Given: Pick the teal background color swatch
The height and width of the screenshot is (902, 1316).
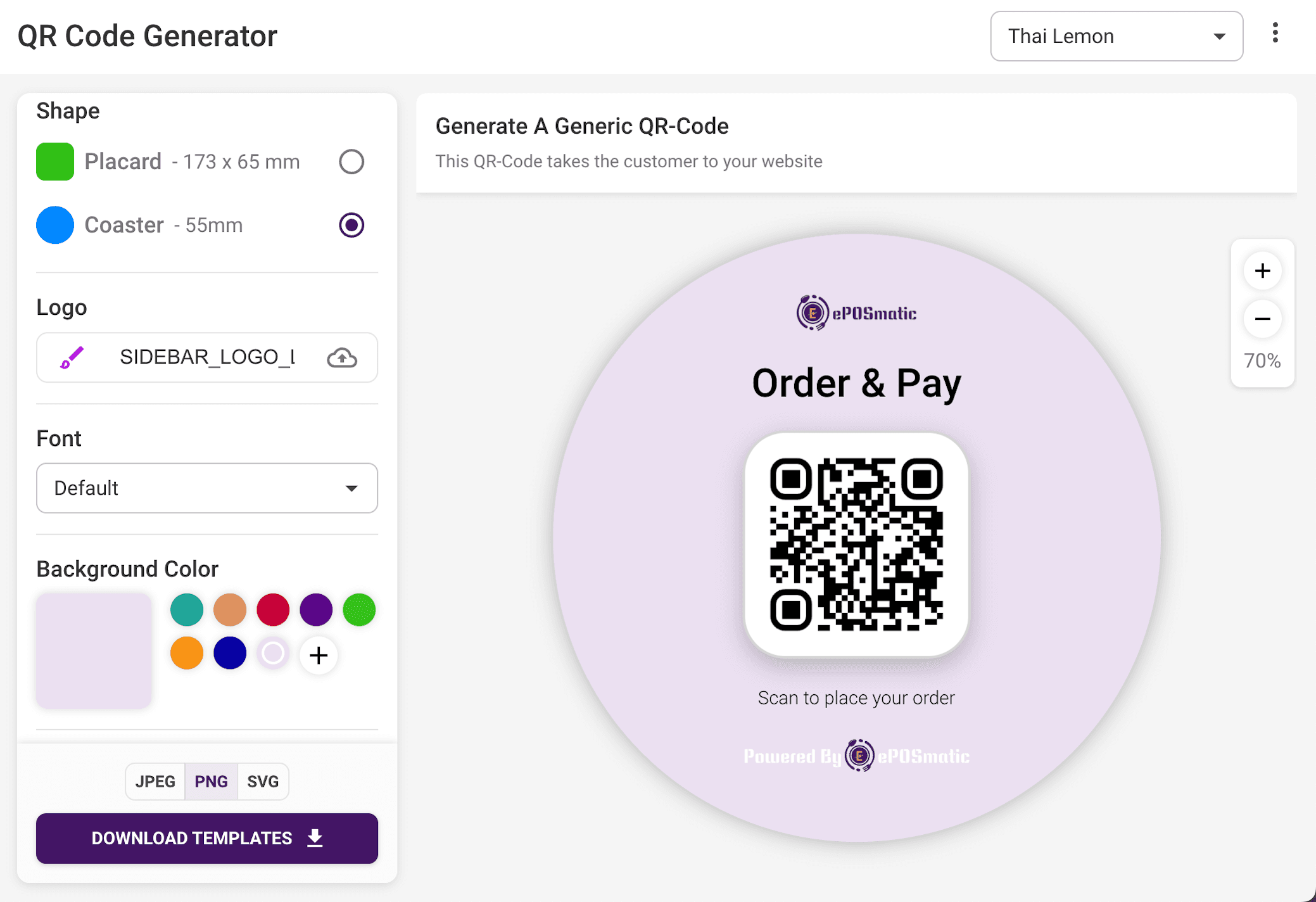Looking at the screenshot, I should pyautogui.click(x=187, y=610).
